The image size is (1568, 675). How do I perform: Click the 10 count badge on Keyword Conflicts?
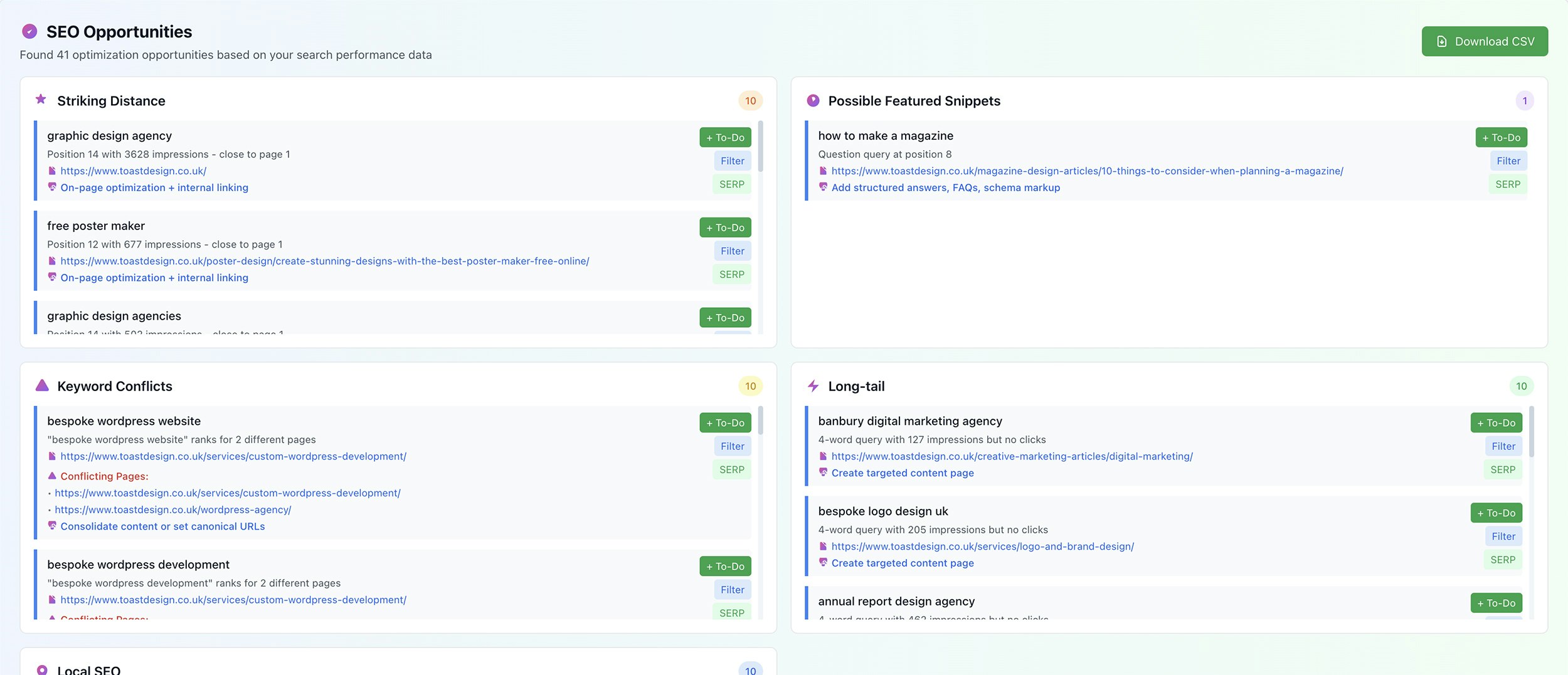(x=750, y=385)
